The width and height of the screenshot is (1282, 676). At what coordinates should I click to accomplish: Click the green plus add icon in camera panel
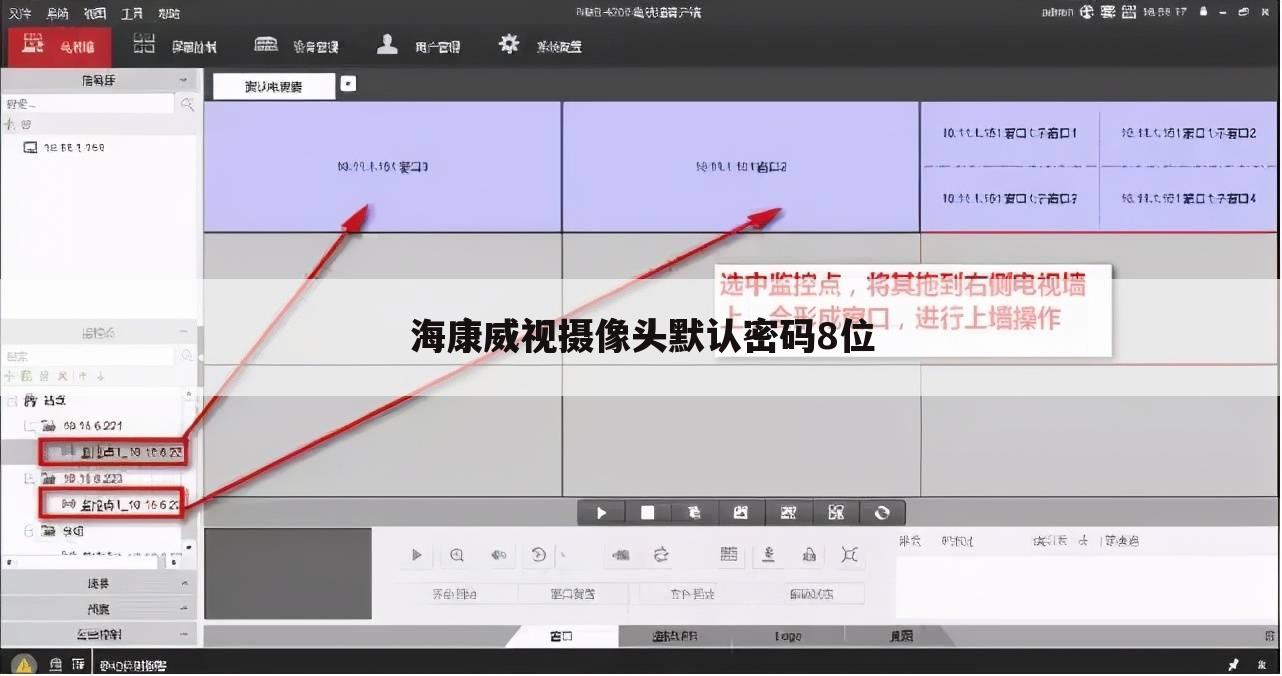pos(11,377)
